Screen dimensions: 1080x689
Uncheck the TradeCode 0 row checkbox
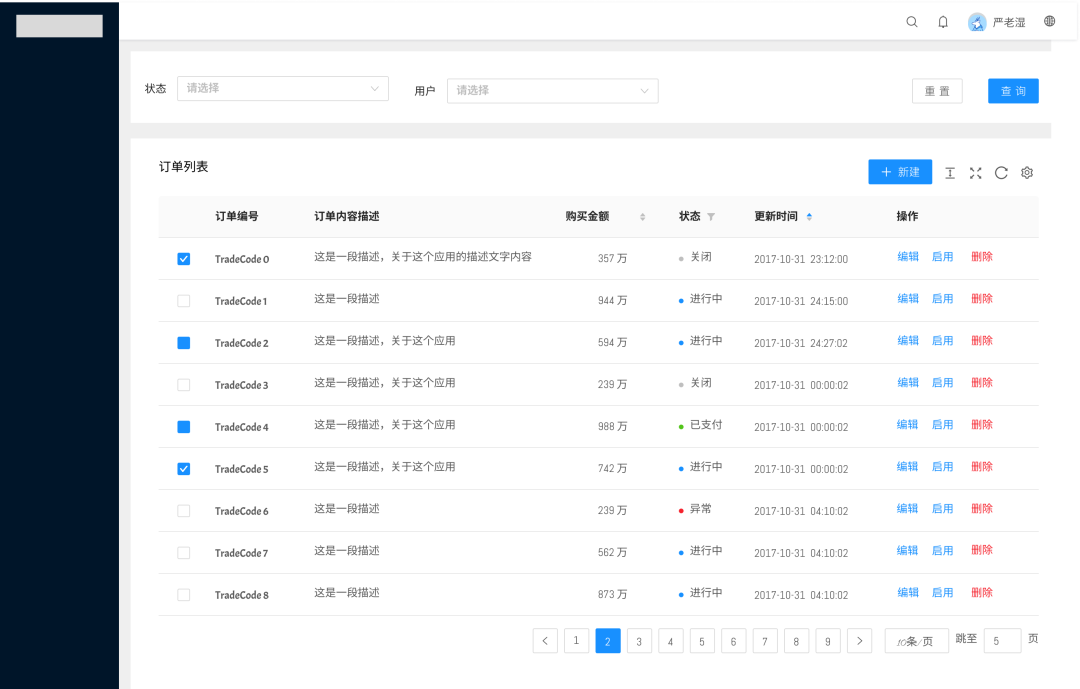(184, 258)
